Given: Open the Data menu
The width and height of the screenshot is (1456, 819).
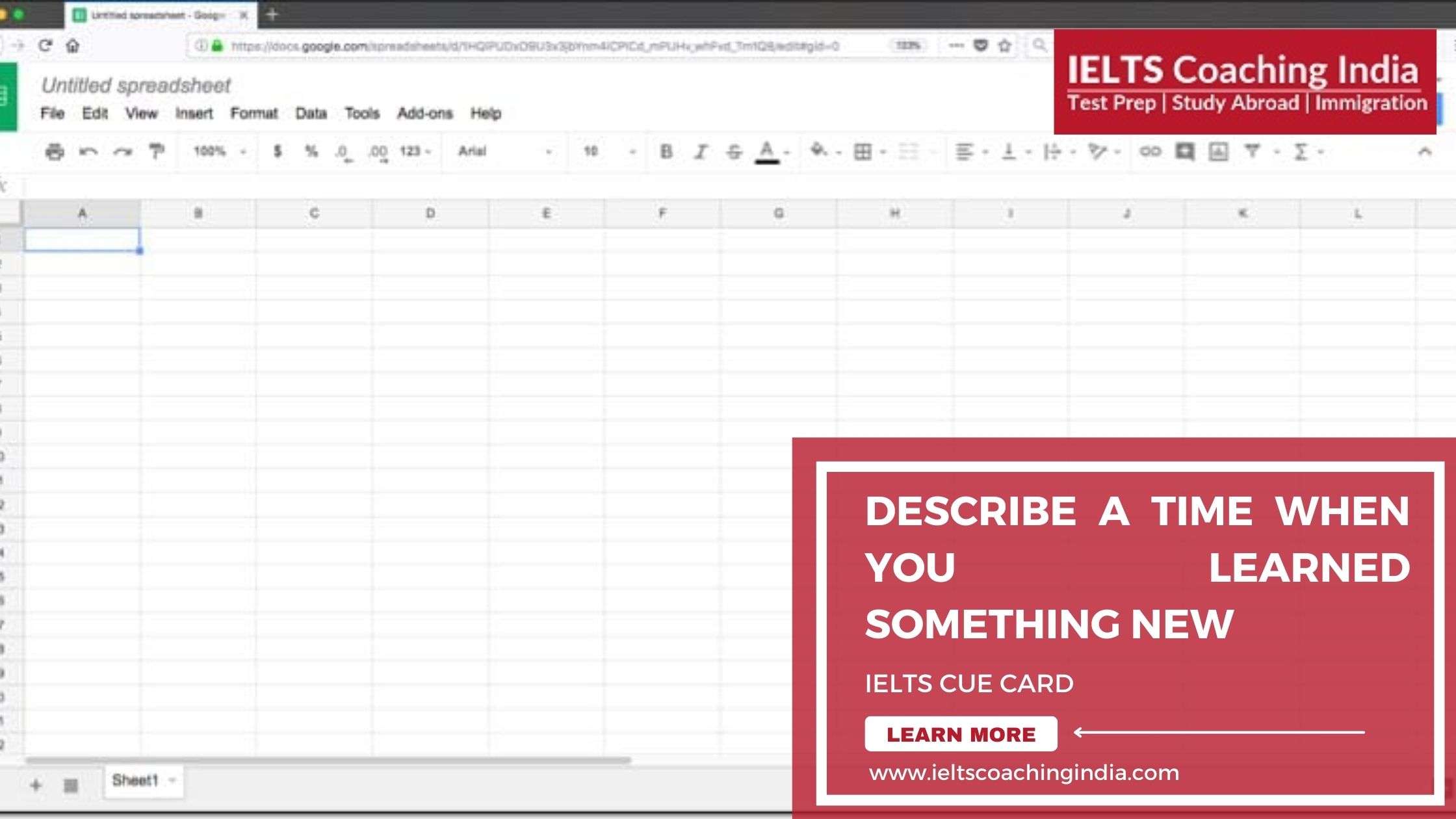Looking at the screenshot, I should pyautogui.click(x=311, y=113).
